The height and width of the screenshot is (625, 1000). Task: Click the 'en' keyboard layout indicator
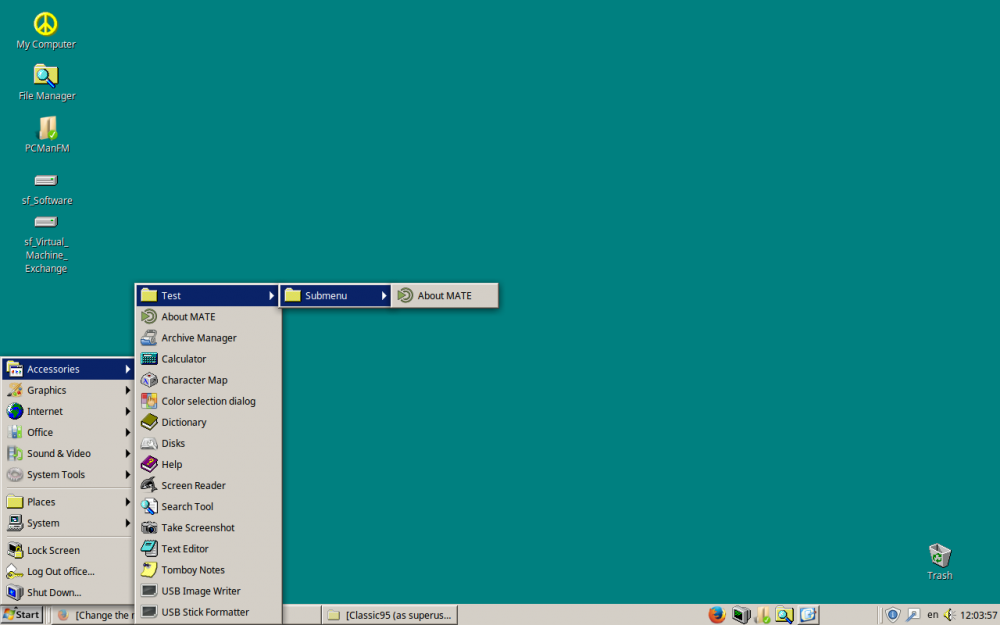coord(932,615)
